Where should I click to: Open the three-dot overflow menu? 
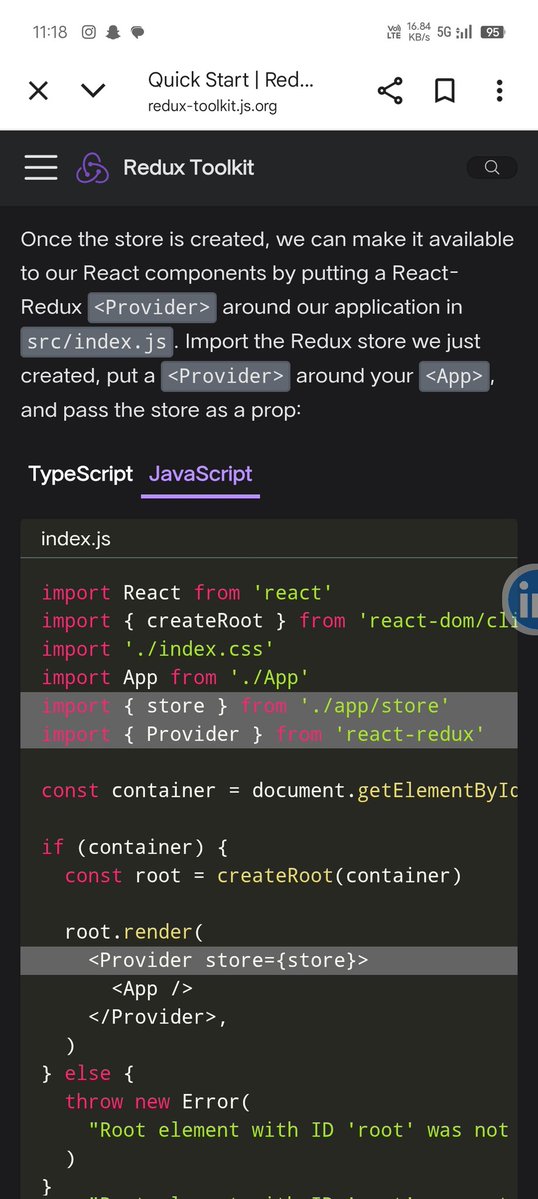coord(499,91)
